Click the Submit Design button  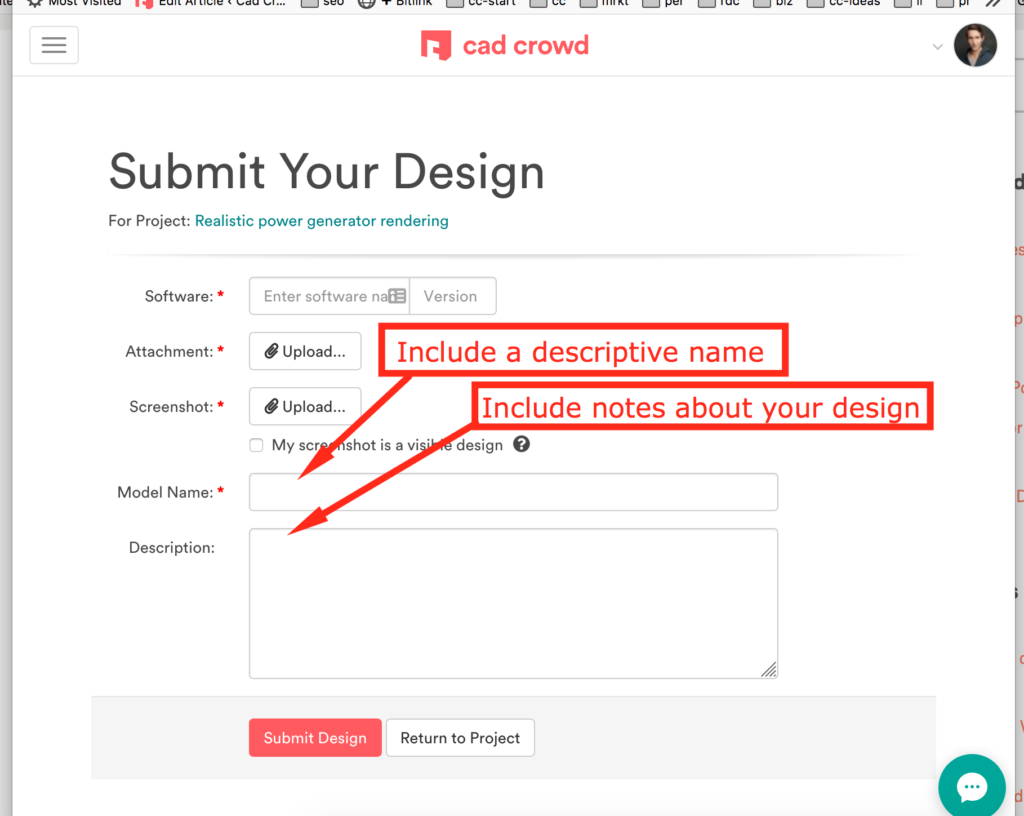[x=315, y=737]
